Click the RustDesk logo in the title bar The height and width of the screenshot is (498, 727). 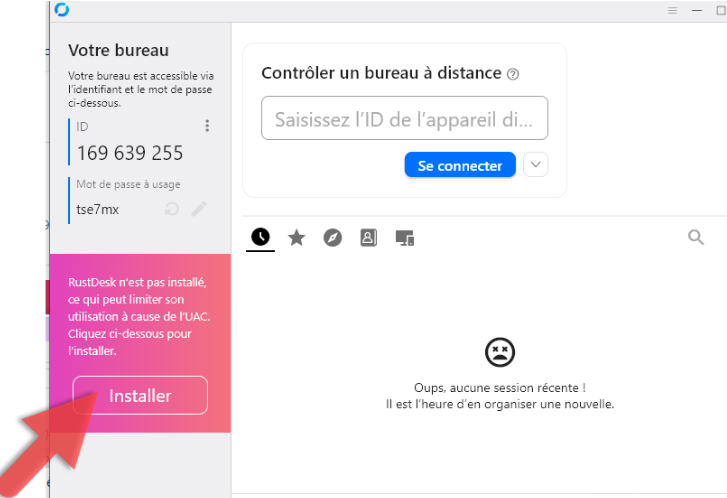click(62, 10)
